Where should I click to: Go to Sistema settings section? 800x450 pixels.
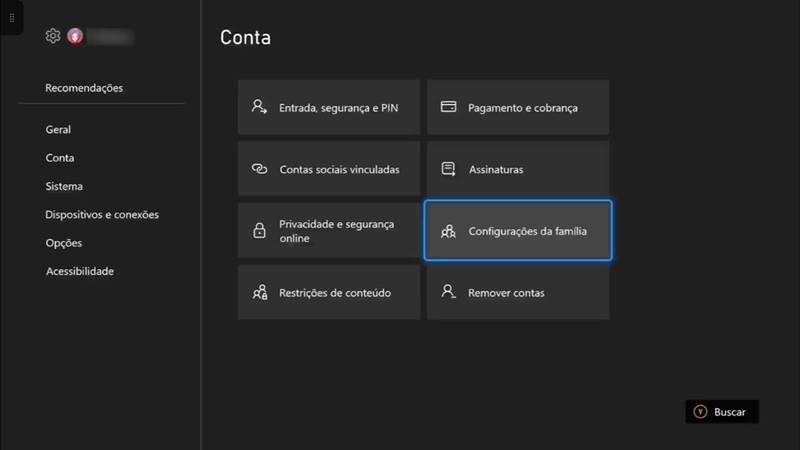(x=64, y=186)
